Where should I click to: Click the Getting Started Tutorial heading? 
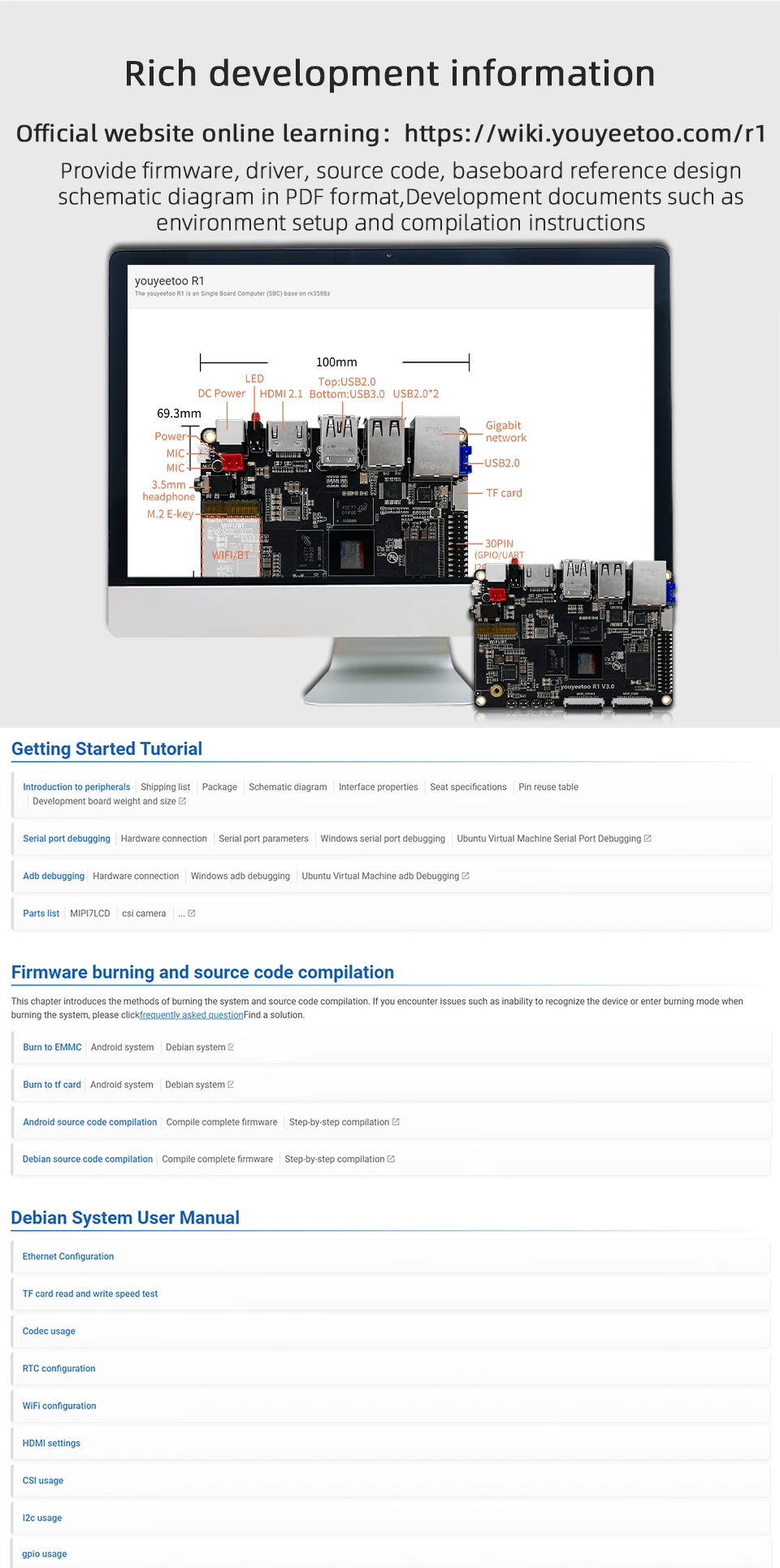coord(106,749)
